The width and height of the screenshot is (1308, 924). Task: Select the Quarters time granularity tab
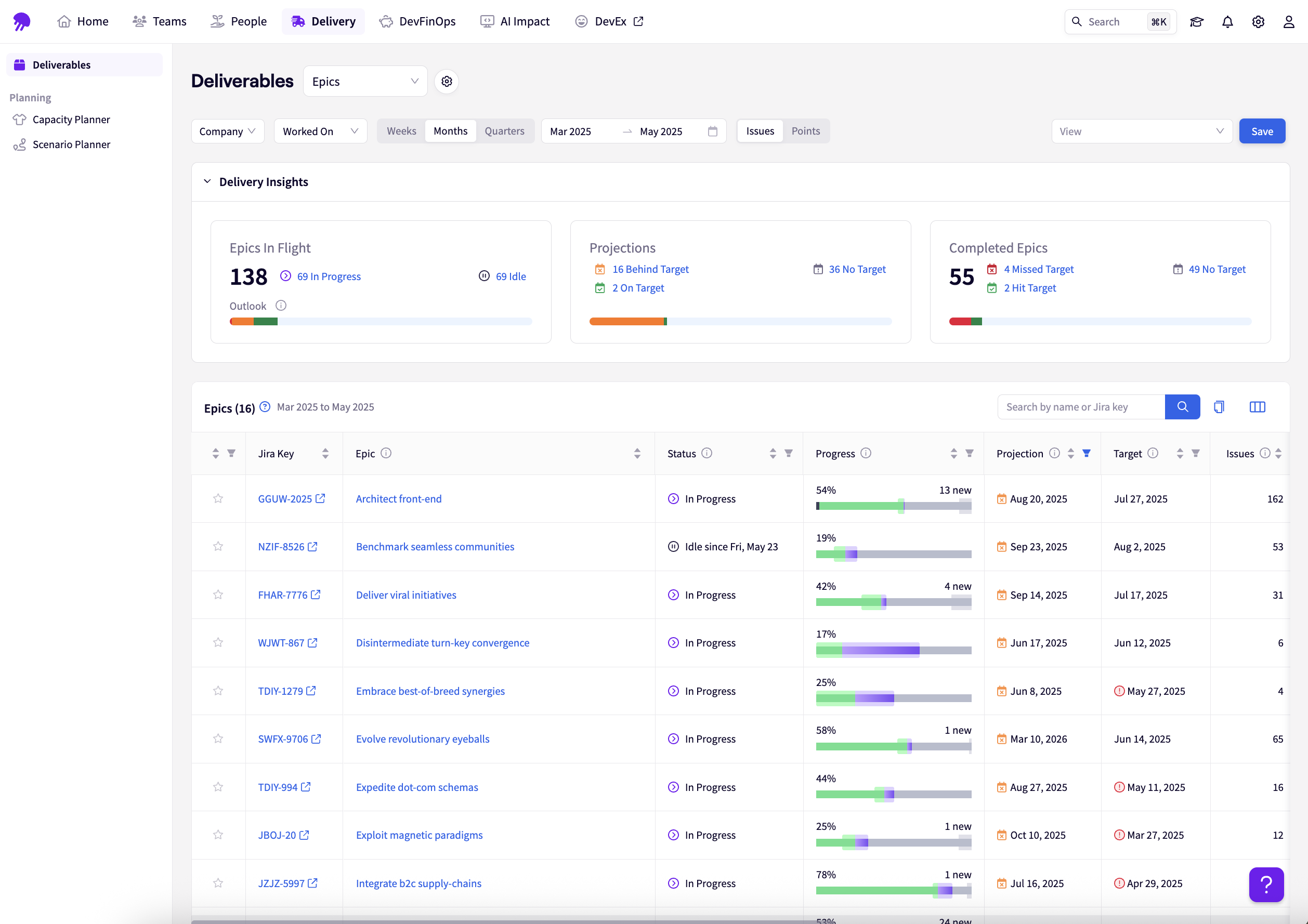pyautogui.click(x=504, y=131)
